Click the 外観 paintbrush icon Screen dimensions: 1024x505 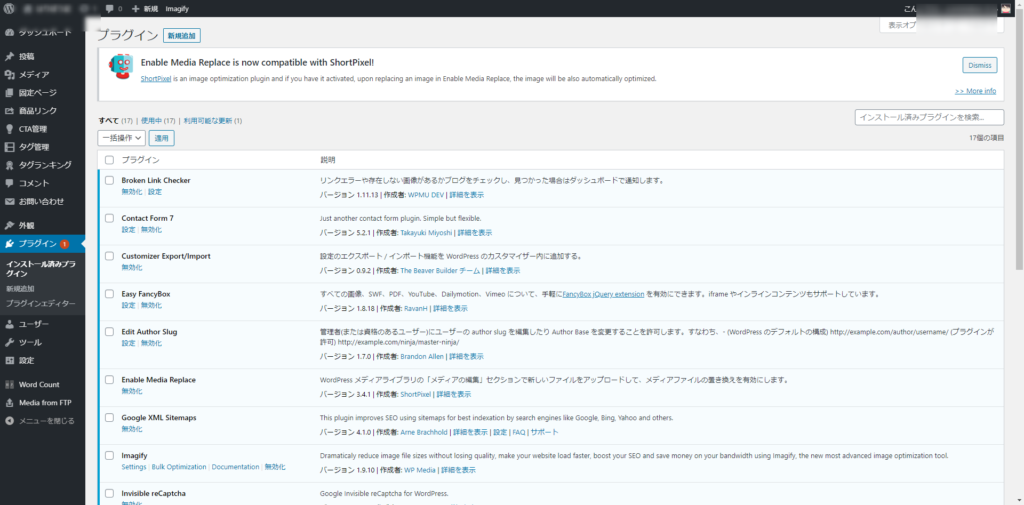tap(9, 226)
